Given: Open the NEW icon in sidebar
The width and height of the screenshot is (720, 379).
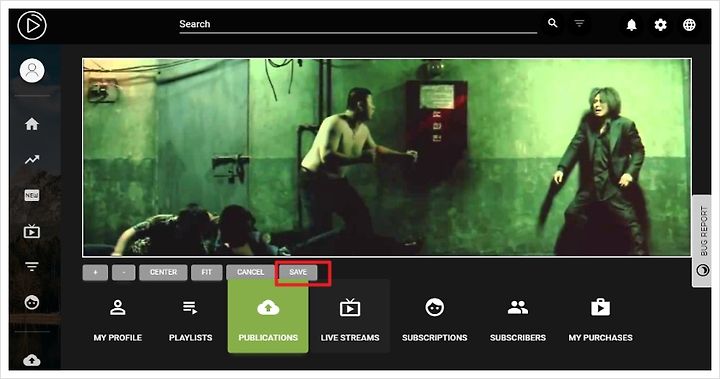Looking at the screenshot, I should coord(32,195).
